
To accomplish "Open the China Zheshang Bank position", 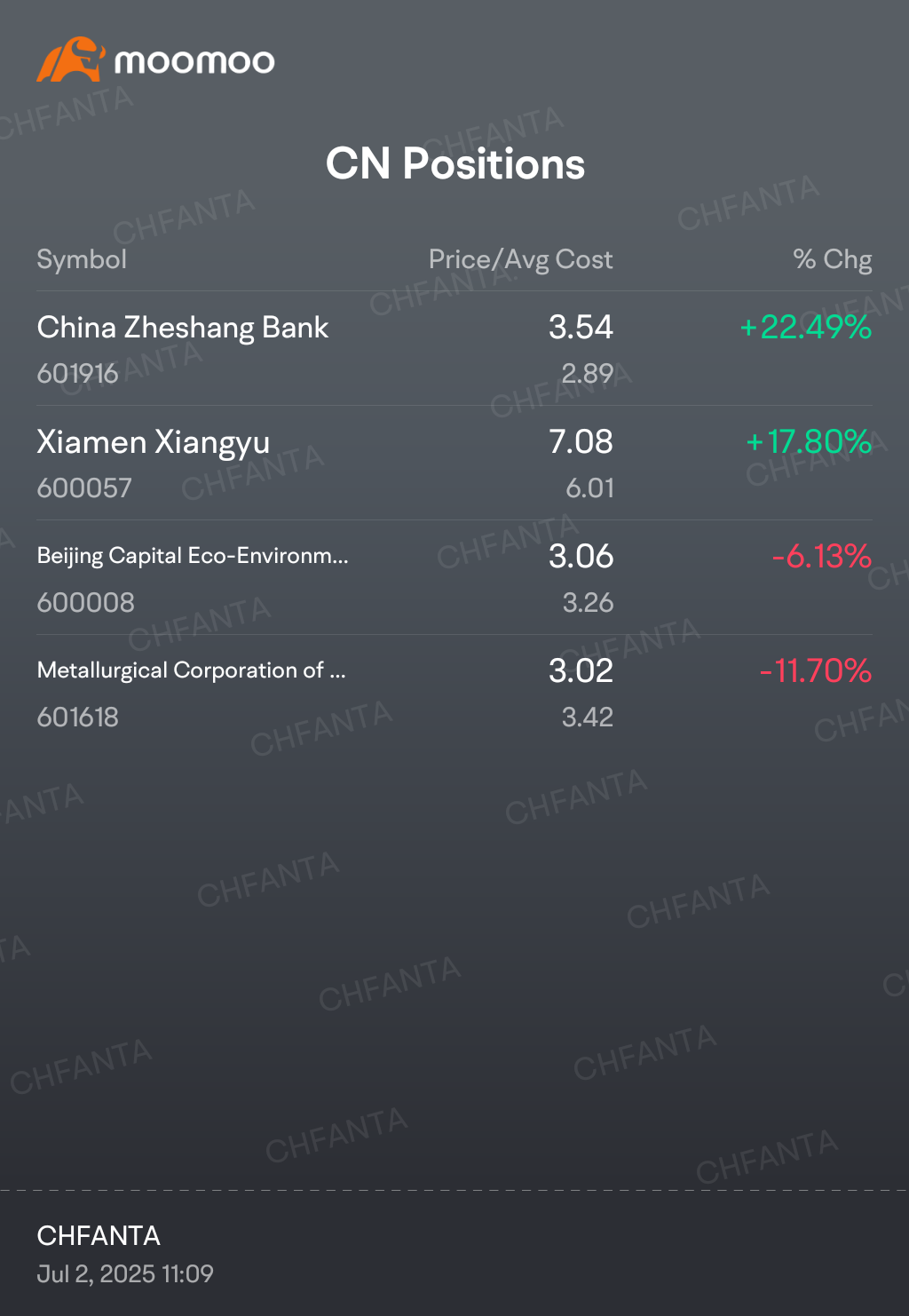I will coord(454,348).
